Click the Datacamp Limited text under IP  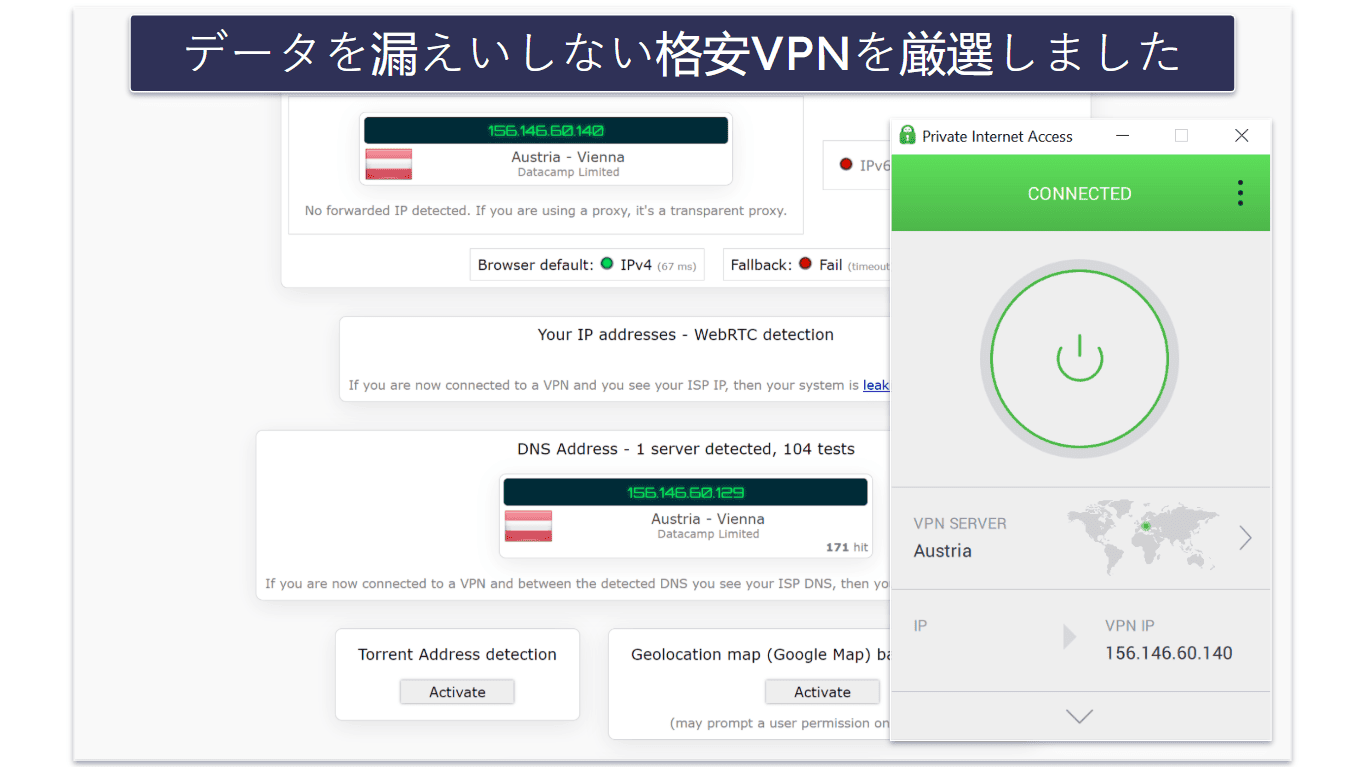click(568, 173)
